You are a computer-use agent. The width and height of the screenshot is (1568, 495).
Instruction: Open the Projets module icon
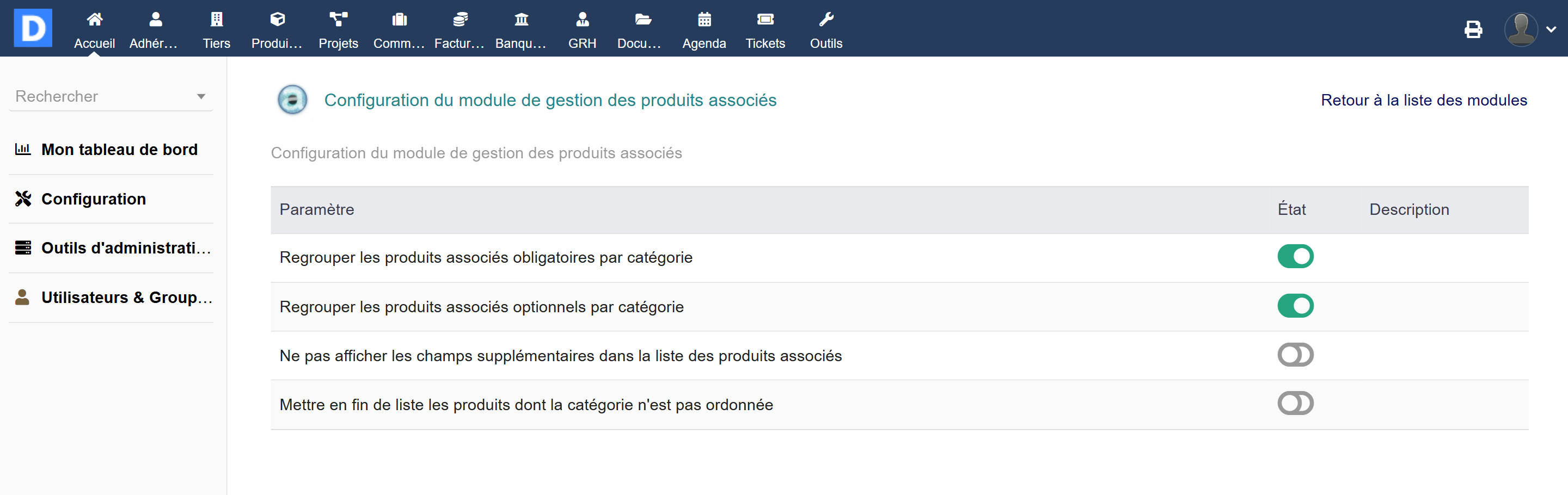(338, 20)
